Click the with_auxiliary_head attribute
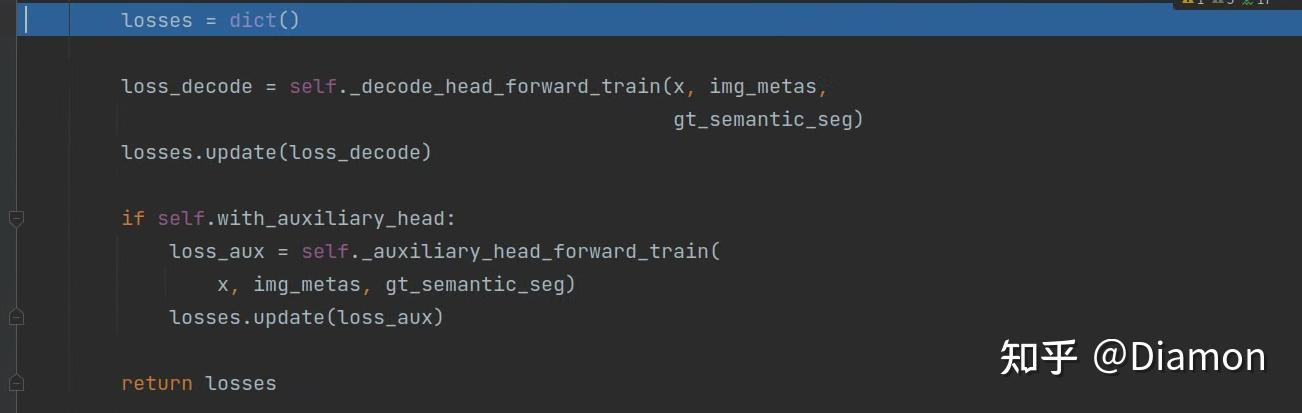The width and height of the screenshot is (1302, 413). (330, 218)
